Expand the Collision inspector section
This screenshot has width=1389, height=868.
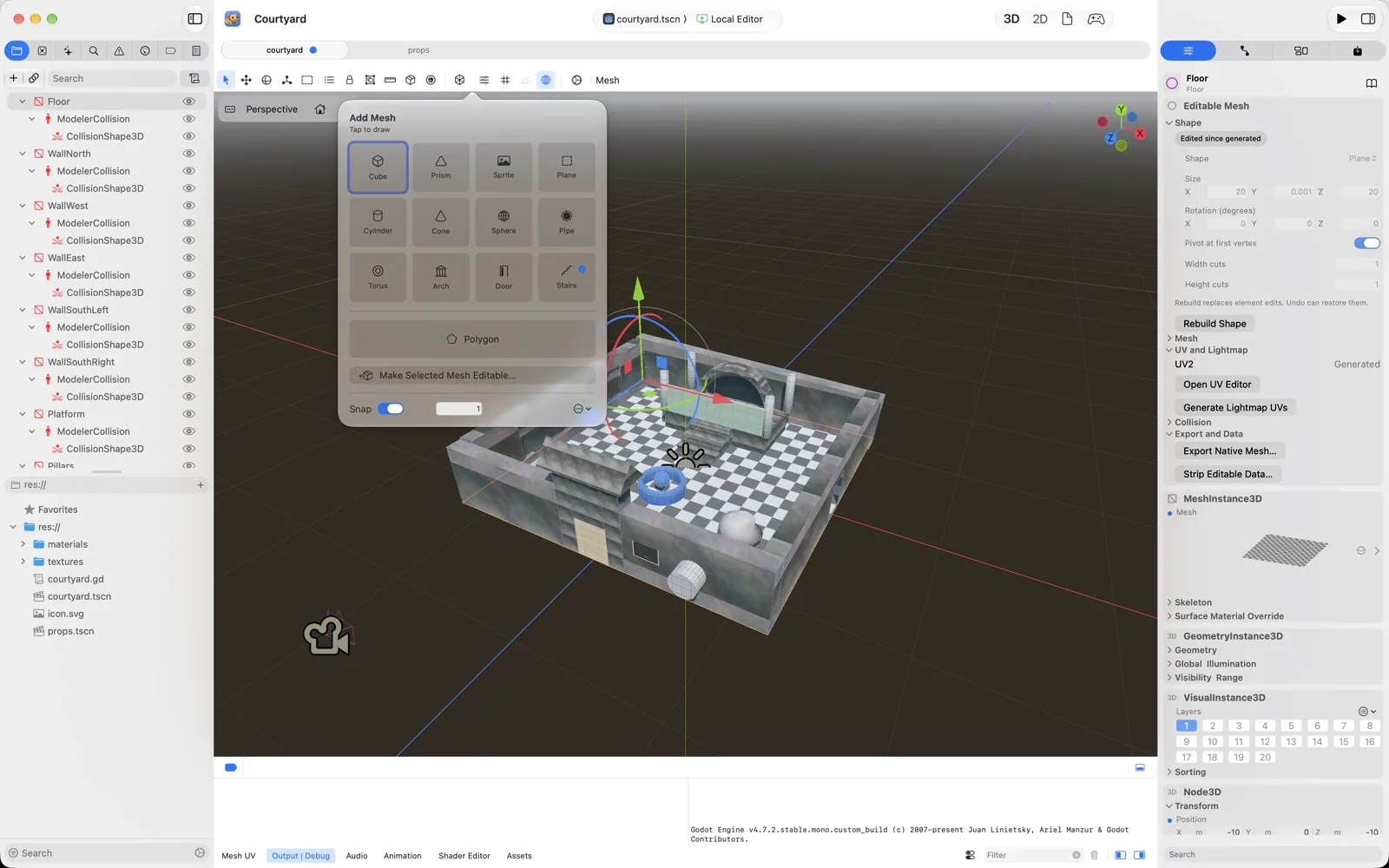click(1169, 423)
